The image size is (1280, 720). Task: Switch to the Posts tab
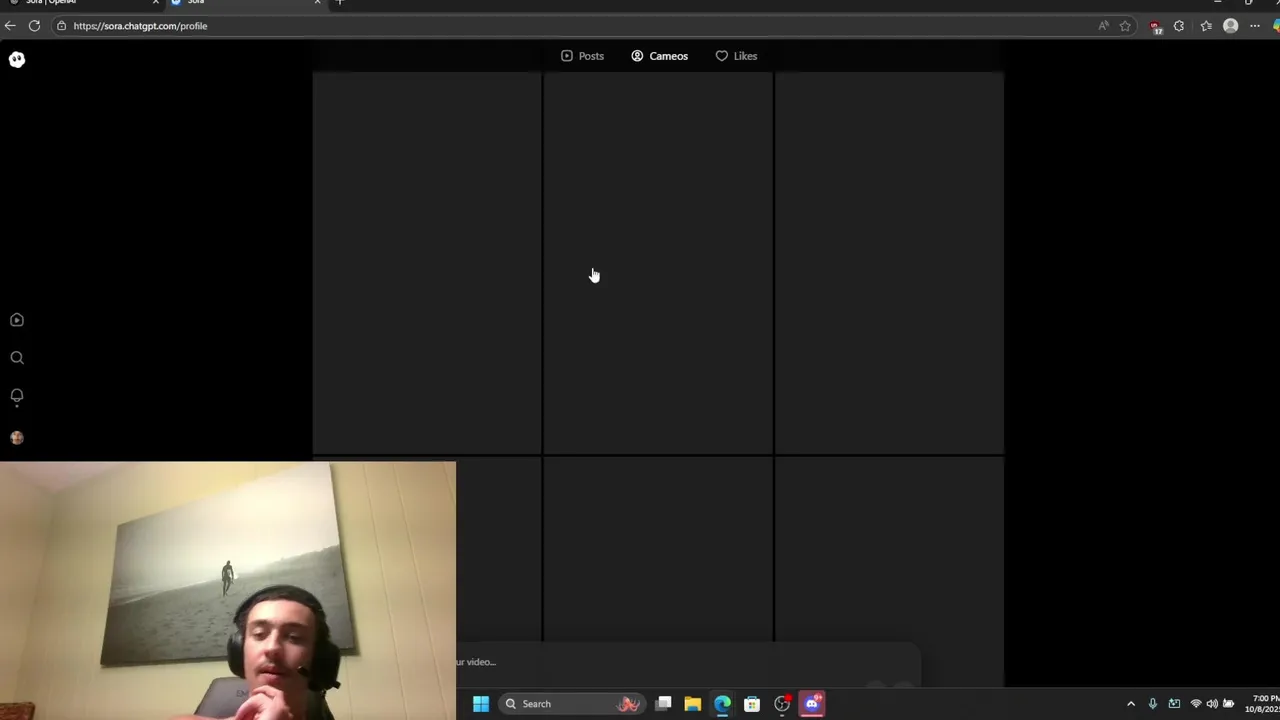coord(582,56)
